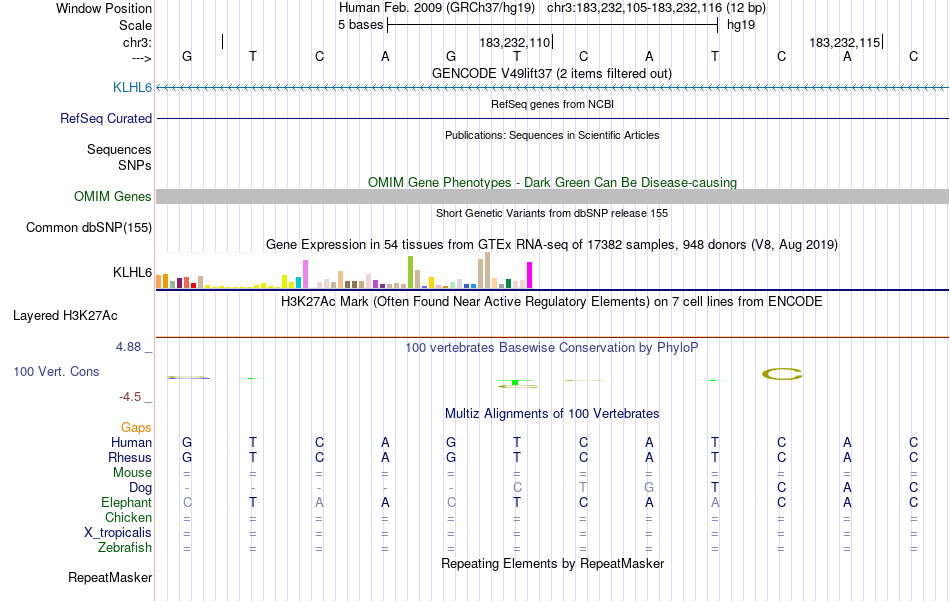This screenshot has height=601, width=950.
Task: Click the Elephant species row label
Action: [x=126, y=503]
